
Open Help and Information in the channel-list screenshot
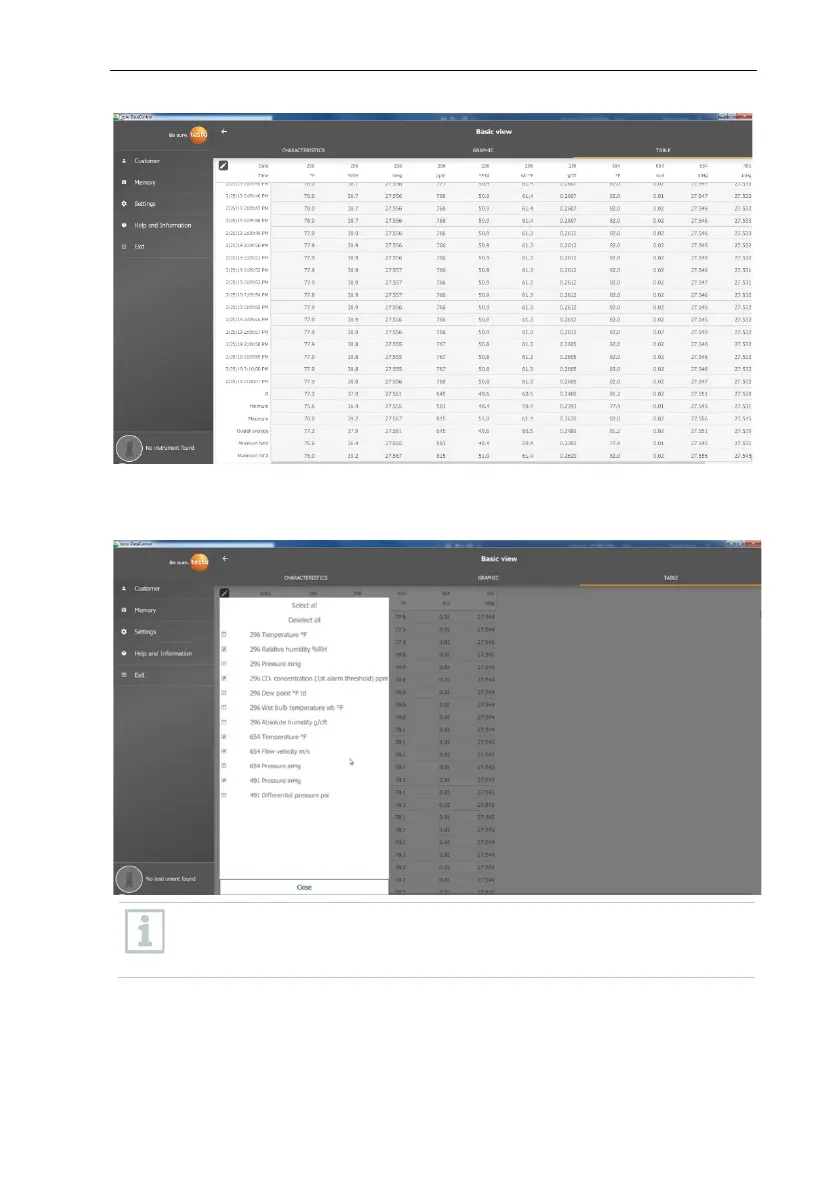(x=164, y=653)
